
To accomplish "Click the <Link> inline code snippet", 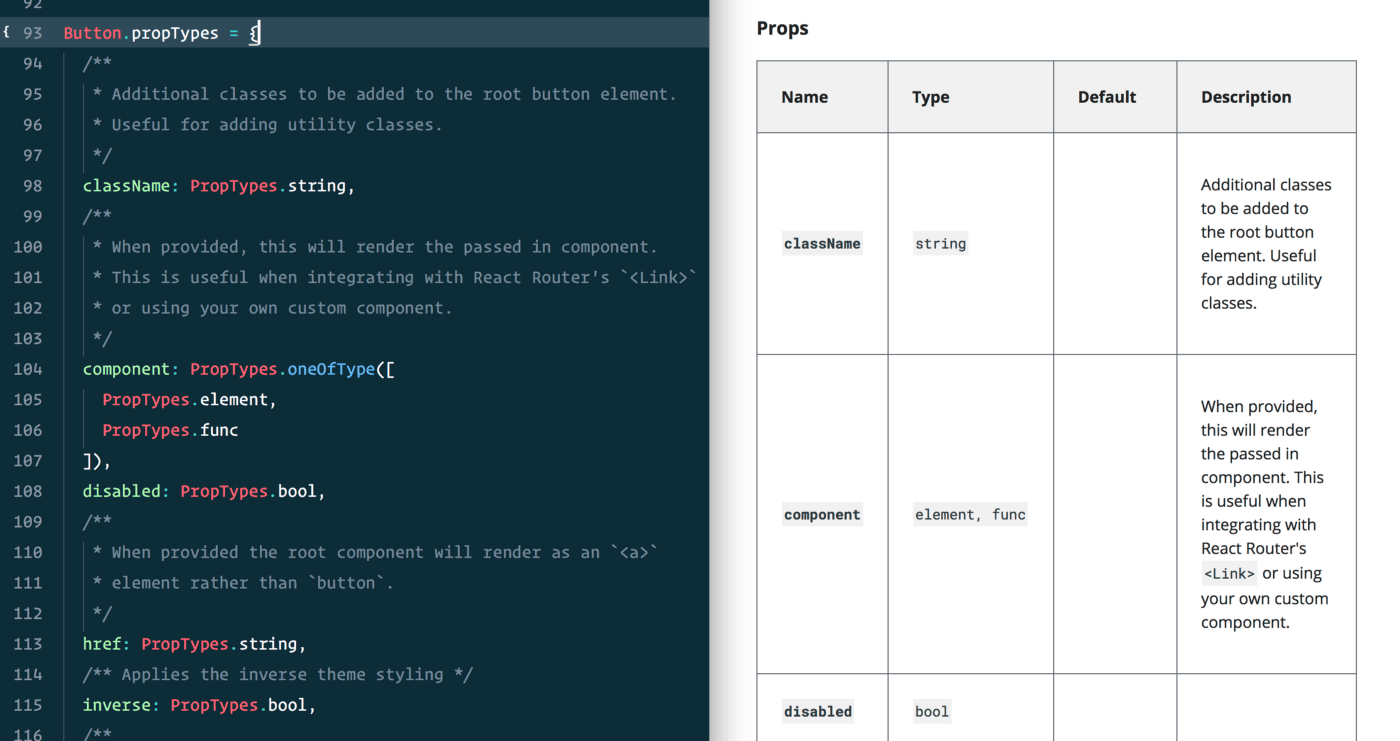I will 1229,574.
